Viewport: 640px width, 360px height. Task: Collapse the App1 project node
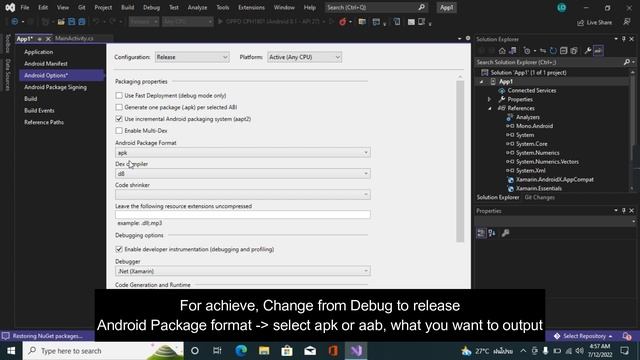(481, 82)
